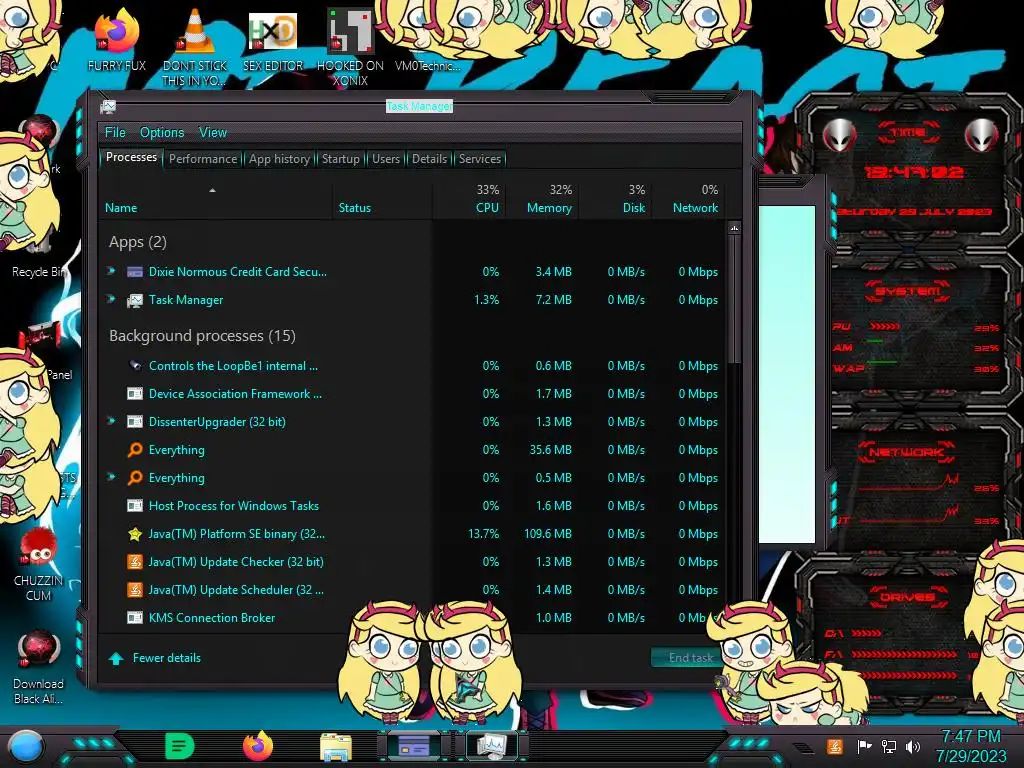Click the 109.6 MB memory value
This screenshot has width=1024, height=768.
pyautogui.click(x=548, y=534)
